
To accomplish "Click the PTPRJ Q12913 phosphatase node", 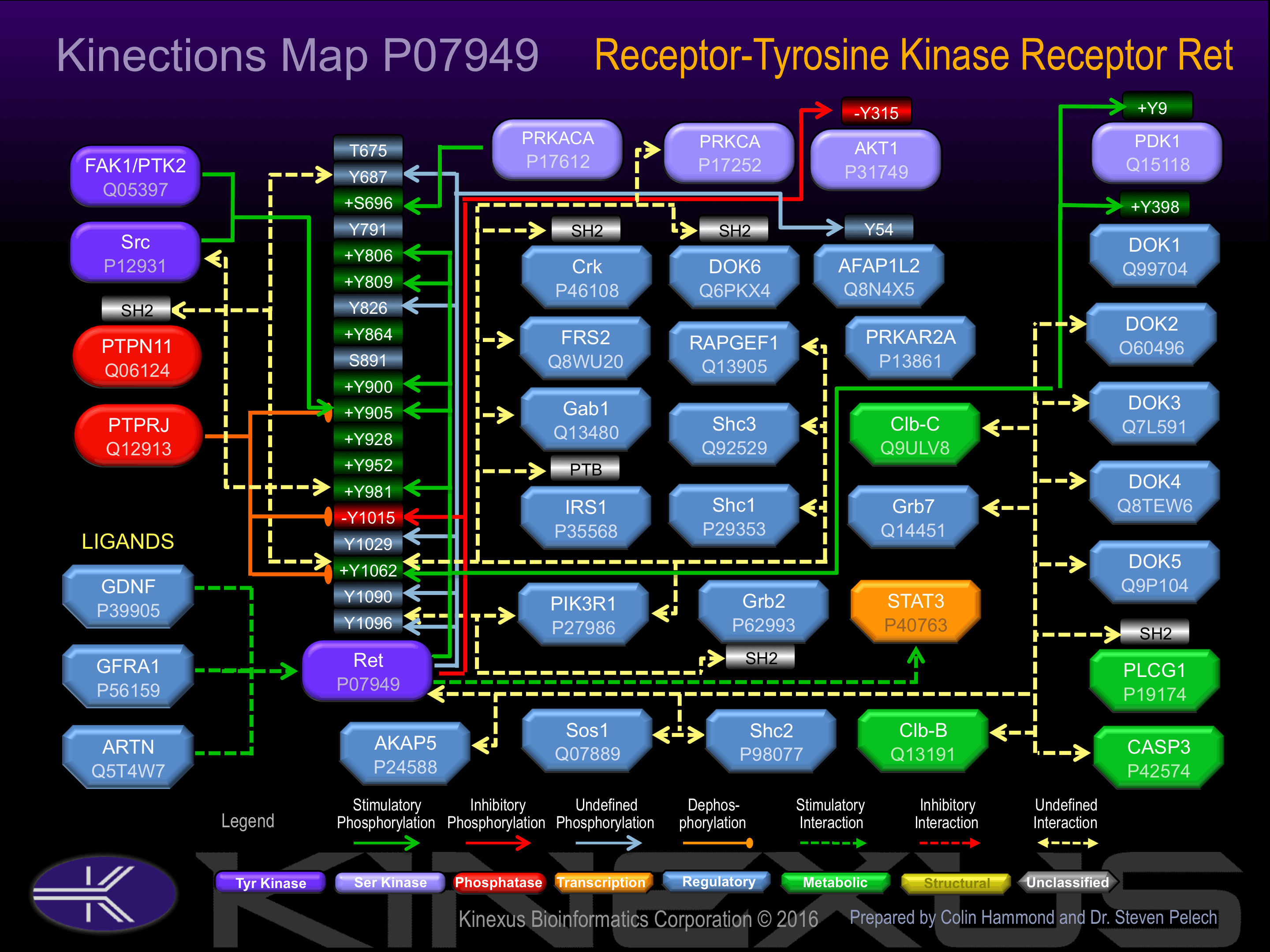I will pos(138,436).
